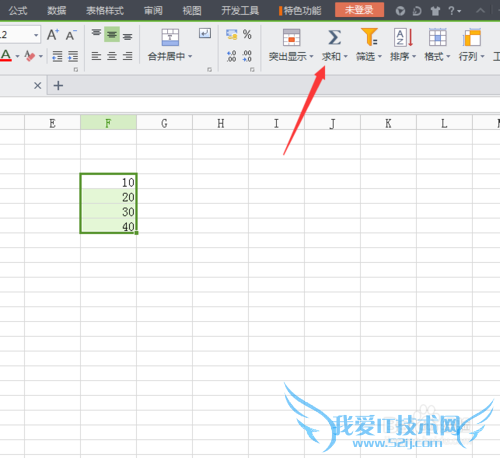Click the 格式 format grid icon

click(x=438, y=37)
